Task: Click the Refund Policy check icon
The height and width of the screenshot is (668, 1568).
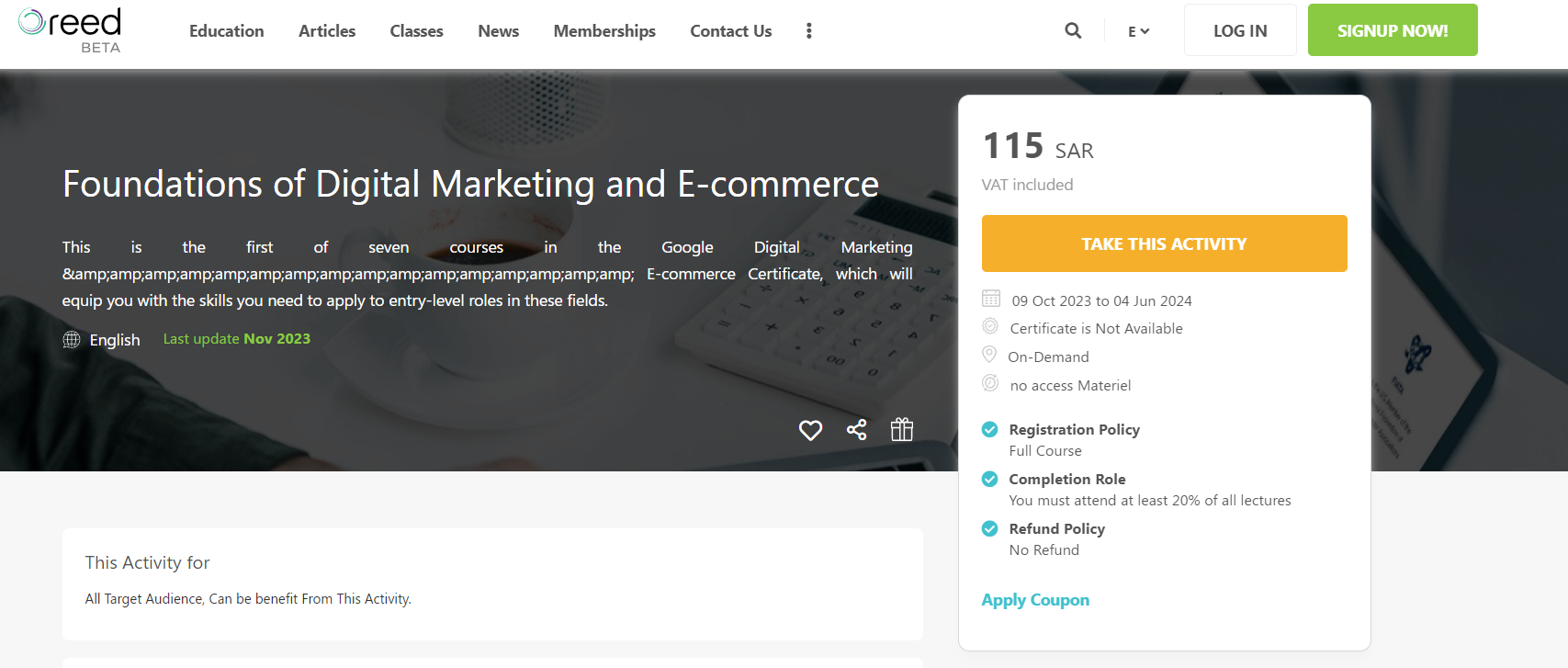Action: click(x=990, y=528)
